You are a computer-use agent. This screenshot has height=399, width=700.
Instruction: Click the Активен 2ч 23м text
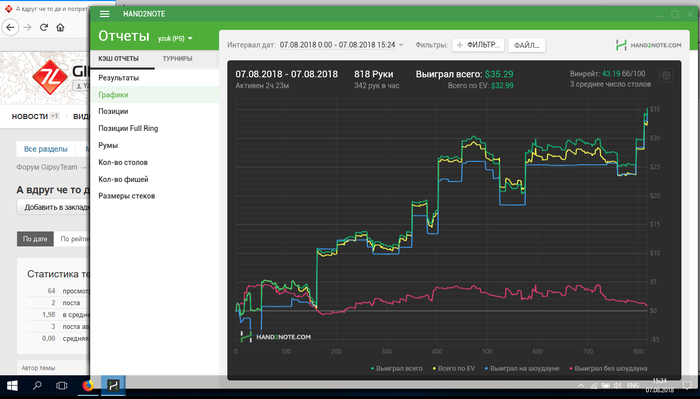(262, 86)
